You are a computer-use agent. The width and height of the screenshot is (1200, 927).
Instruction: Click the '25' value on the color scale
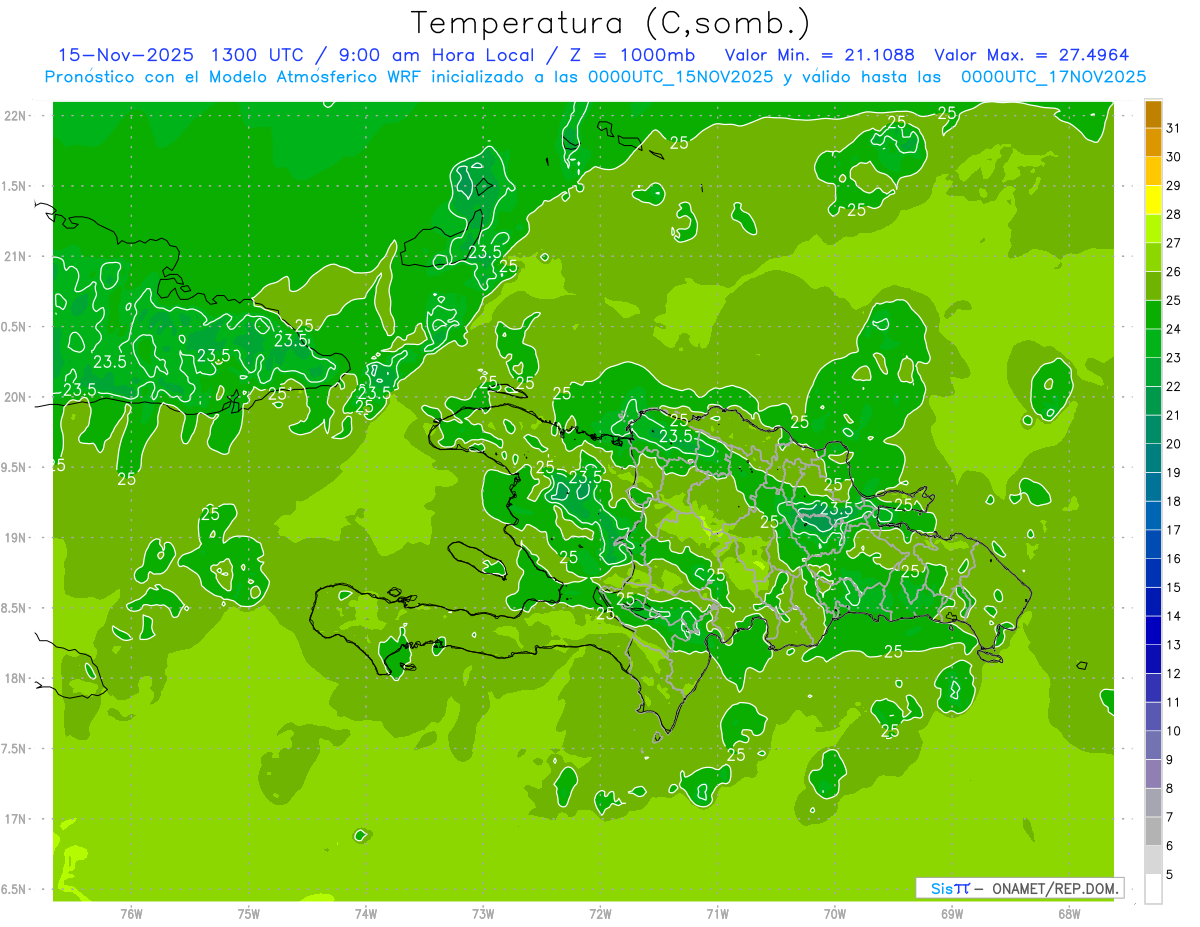[1173, 300]
